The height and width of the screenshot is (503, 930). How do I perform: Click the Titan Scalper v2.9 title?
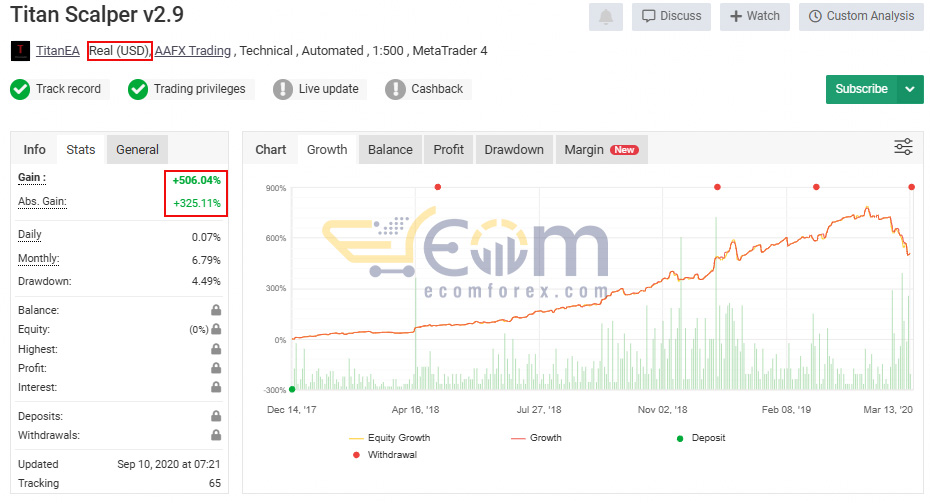[x=97, y=15]
